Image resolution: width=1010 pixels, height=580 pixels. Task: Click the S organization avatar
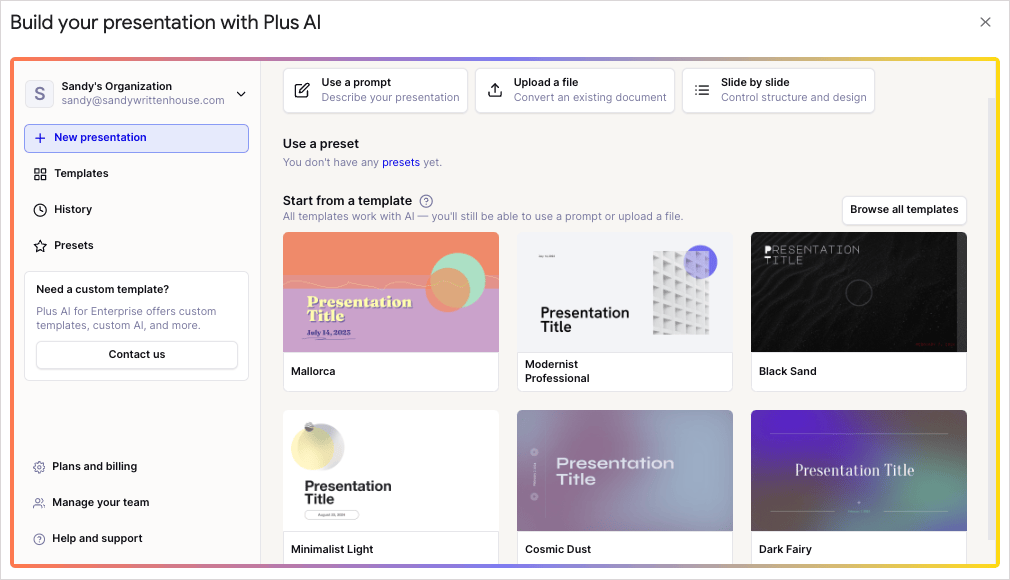click(39, 94)
